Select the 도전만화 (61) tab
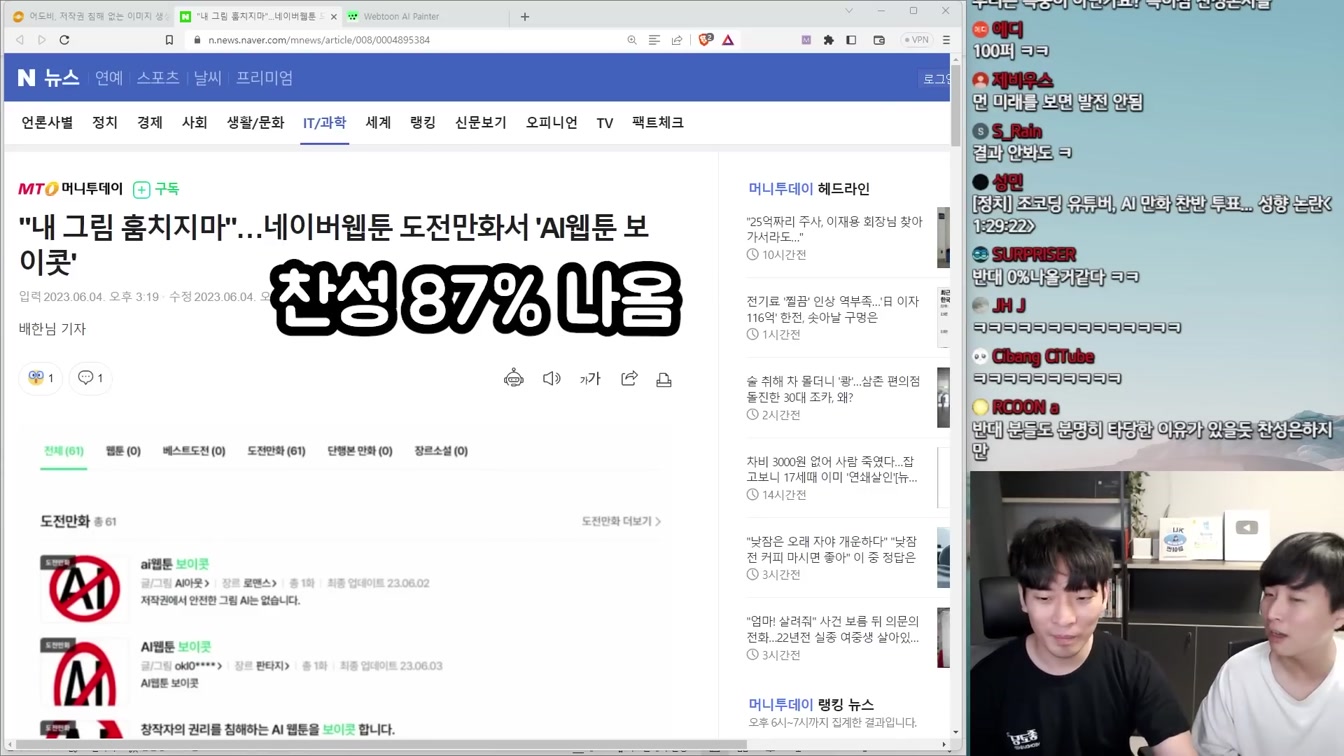Image resolution: width=1344 pixels, height=756 pixels. 276,451
